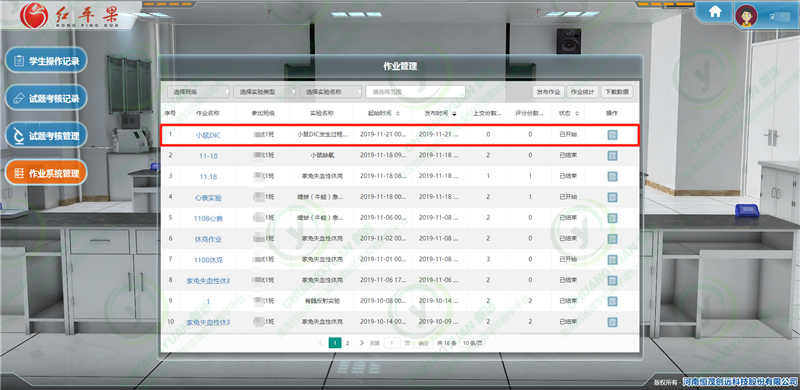The height and width of the screenshot is (390, 800).
Task: Click the 2019-11-21 00... start time cell
Action: click(x=383, y=134)
